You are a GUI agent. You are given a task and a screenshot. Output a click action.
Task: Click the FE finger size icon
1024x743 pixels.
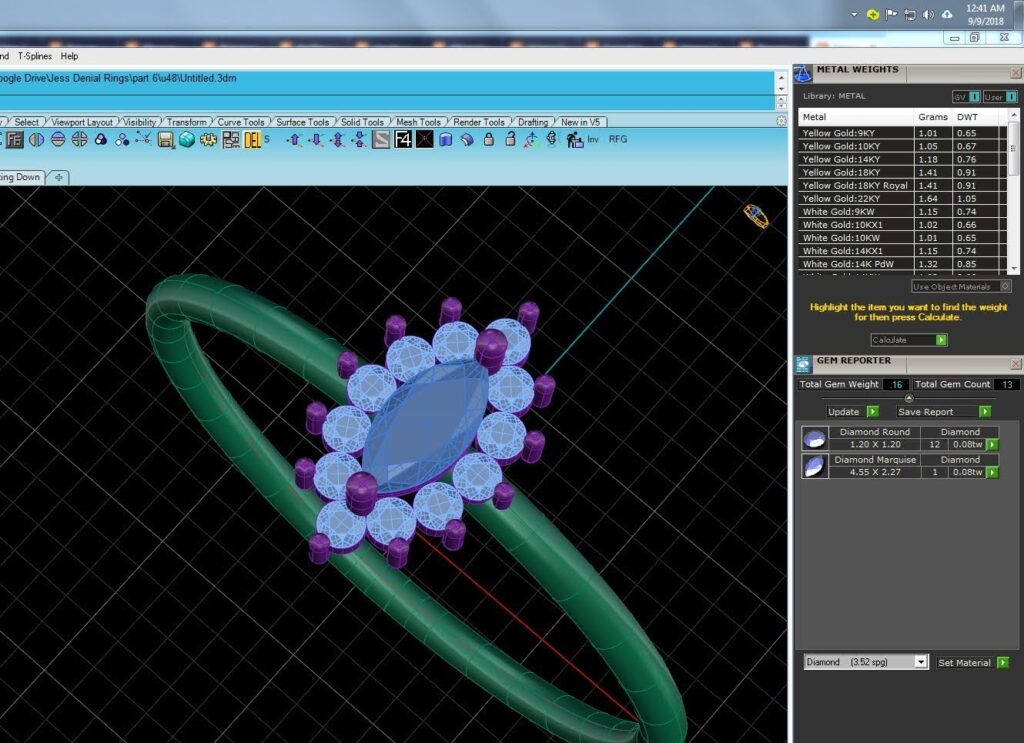(14, 140)
